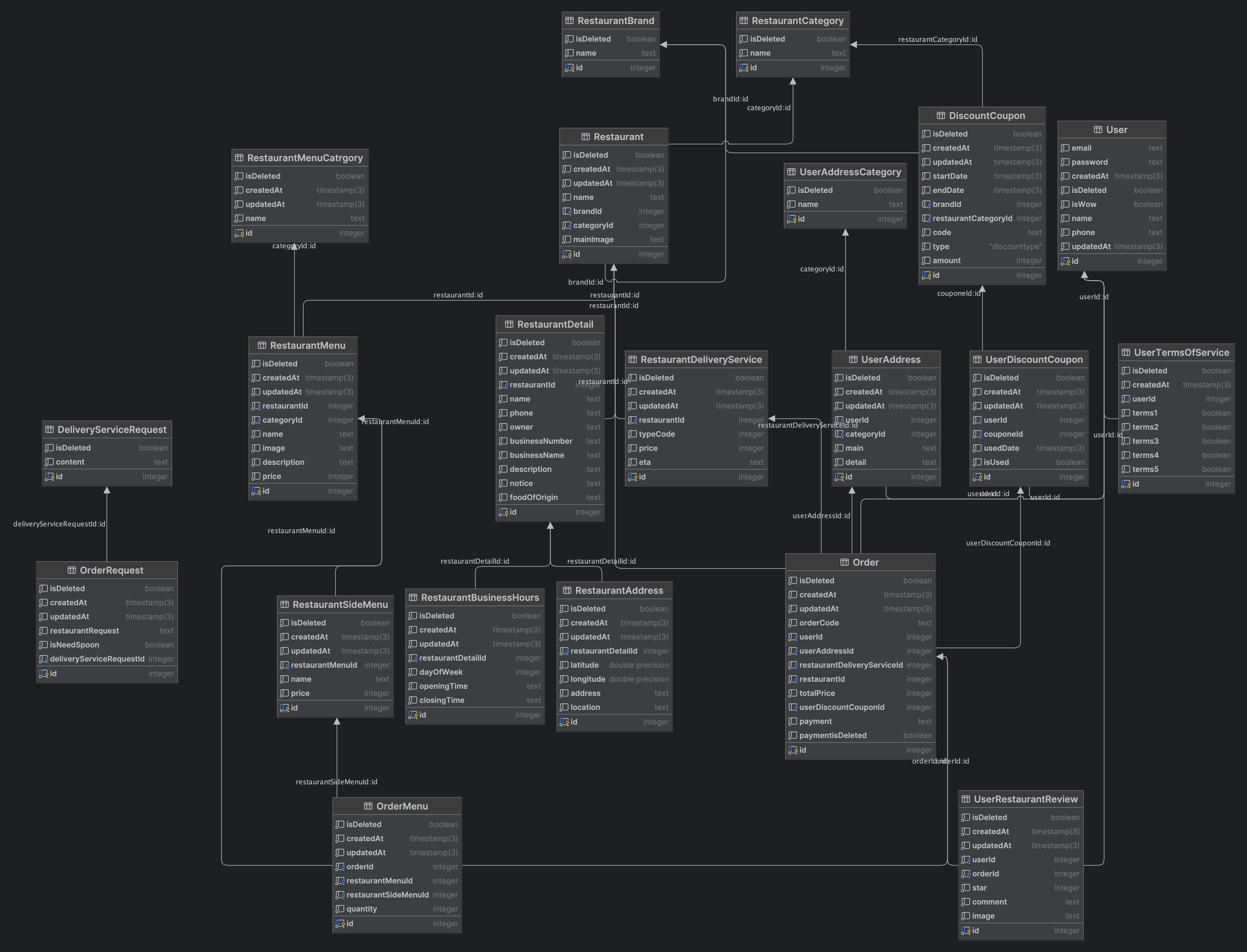Click the table icon beside the RestaurantBrand title
This screenshot has height=952, width=1247.
click(570, 21)
